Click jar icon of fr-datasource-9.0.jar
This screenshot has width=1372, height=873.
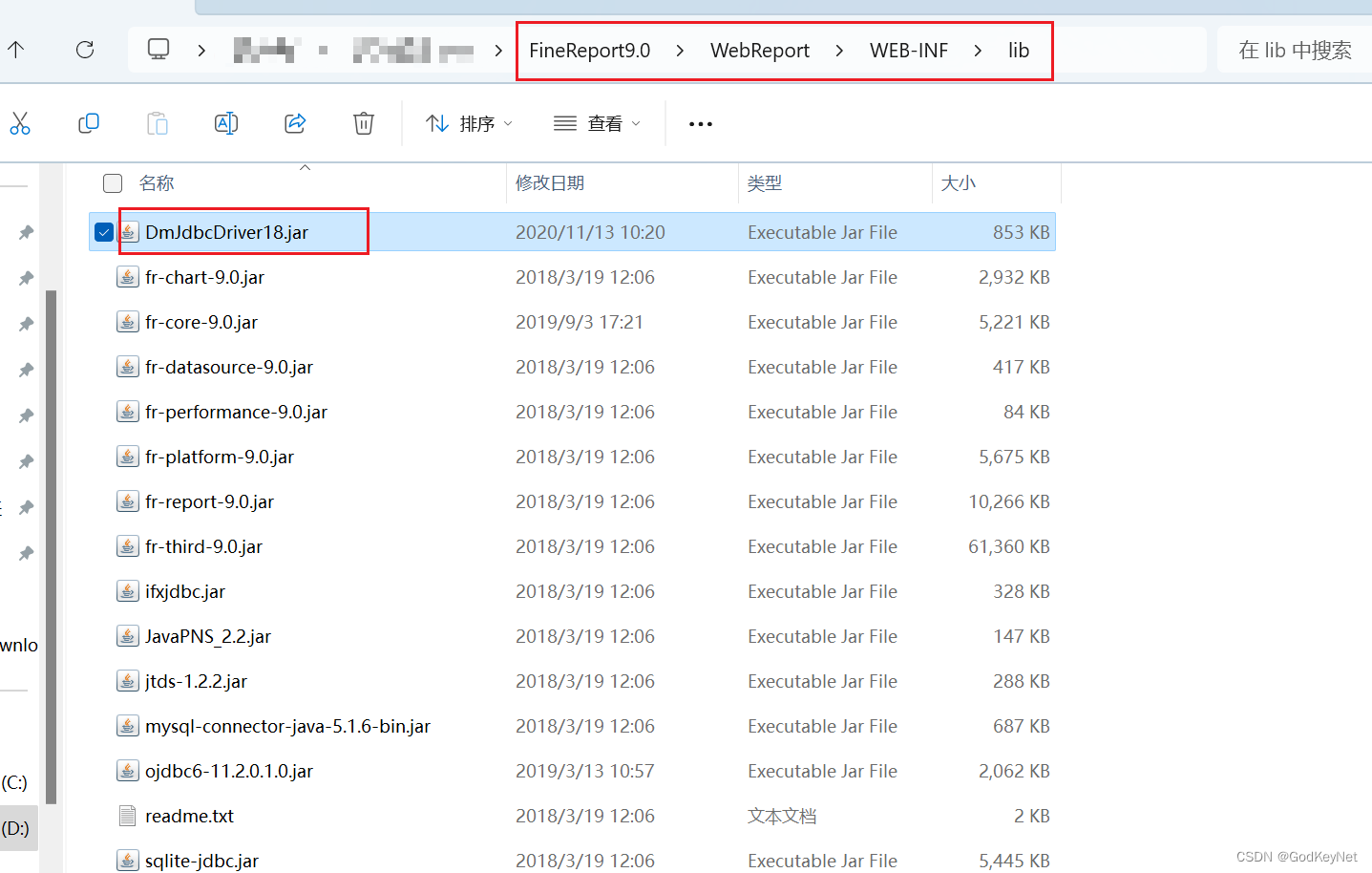click(127, 367)
